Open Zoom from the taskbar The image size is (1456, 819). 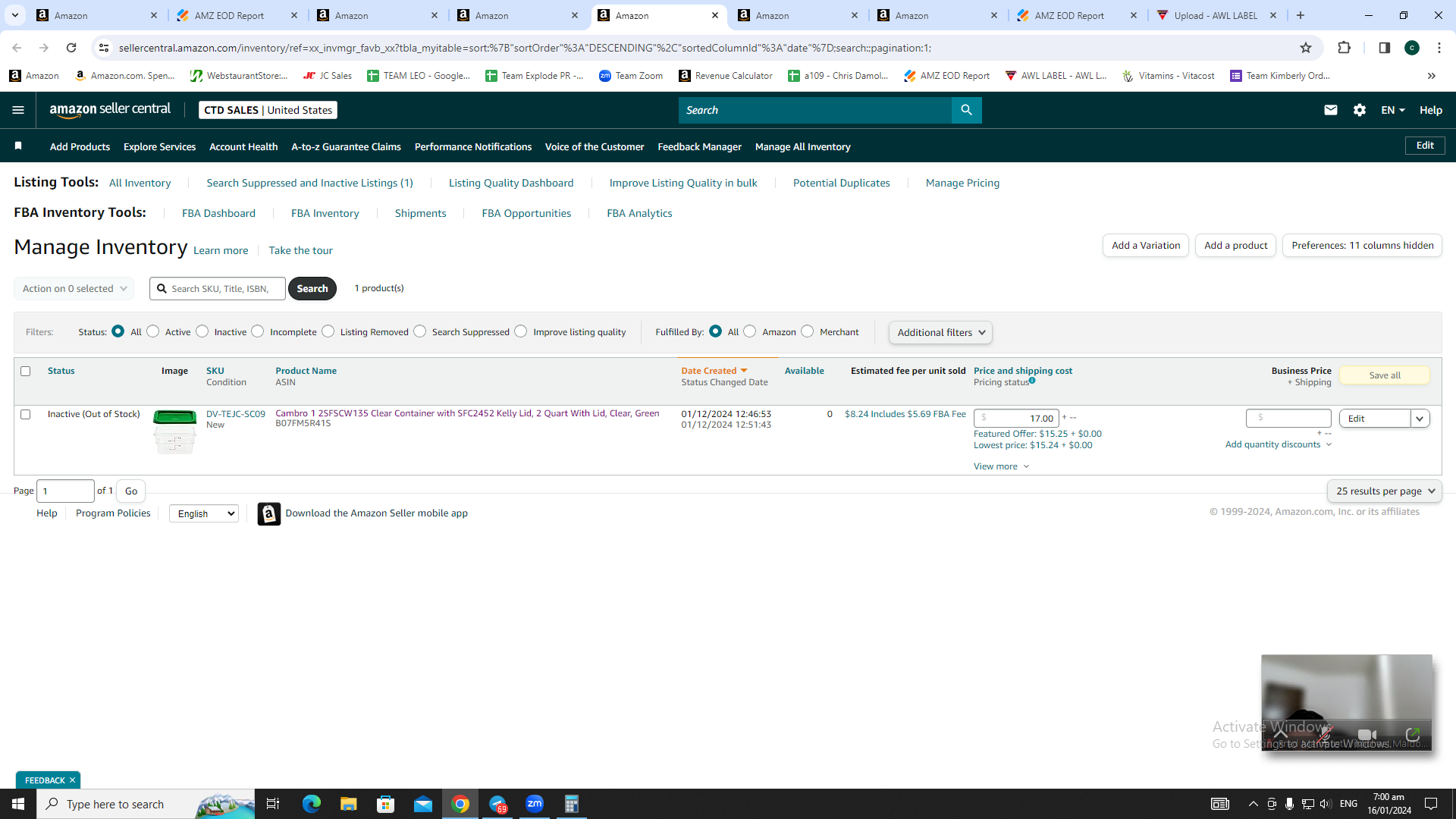pyautogui.click(x=535, y=804)
